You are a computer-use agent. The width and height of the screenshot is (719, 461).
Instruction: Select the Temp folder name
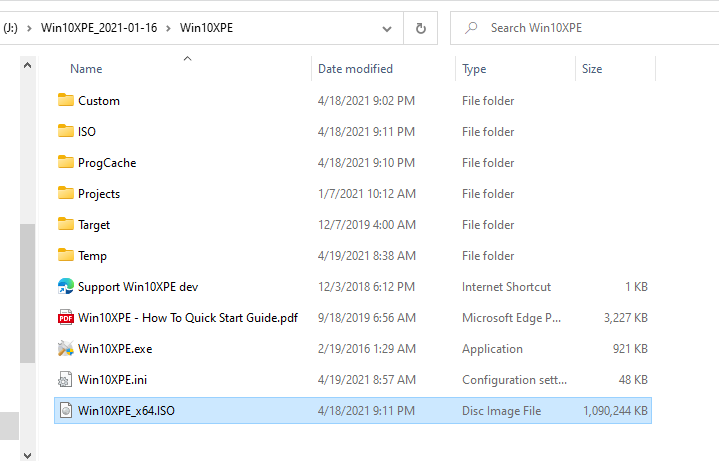[92, 255]
